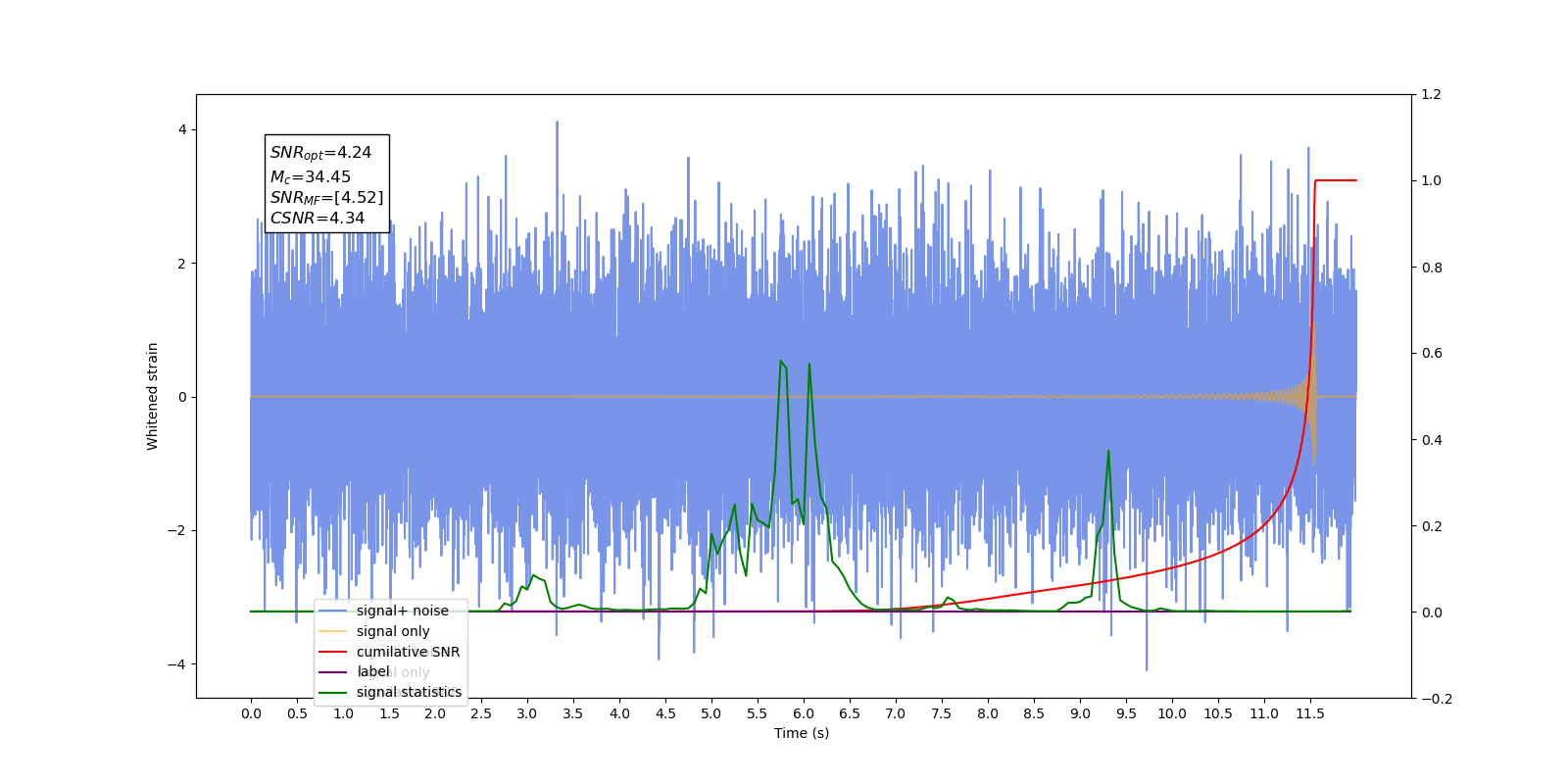Click the Mc=34.45 annotation text
Viewport: 1568px width, 784px height.
311,177
